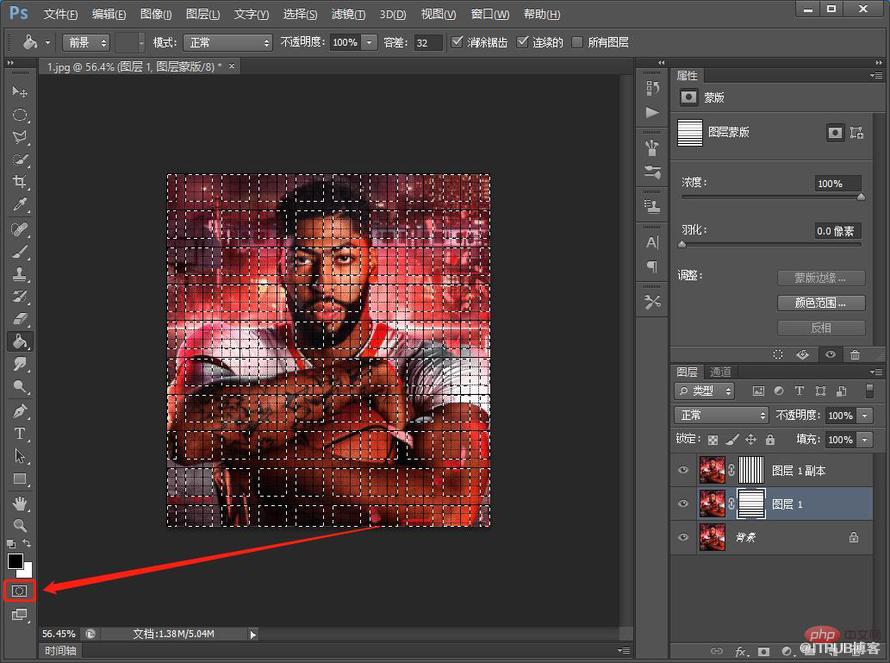Select the Pen tool
The width and height of the screenshot is (890, 663).
click(20, 412)
